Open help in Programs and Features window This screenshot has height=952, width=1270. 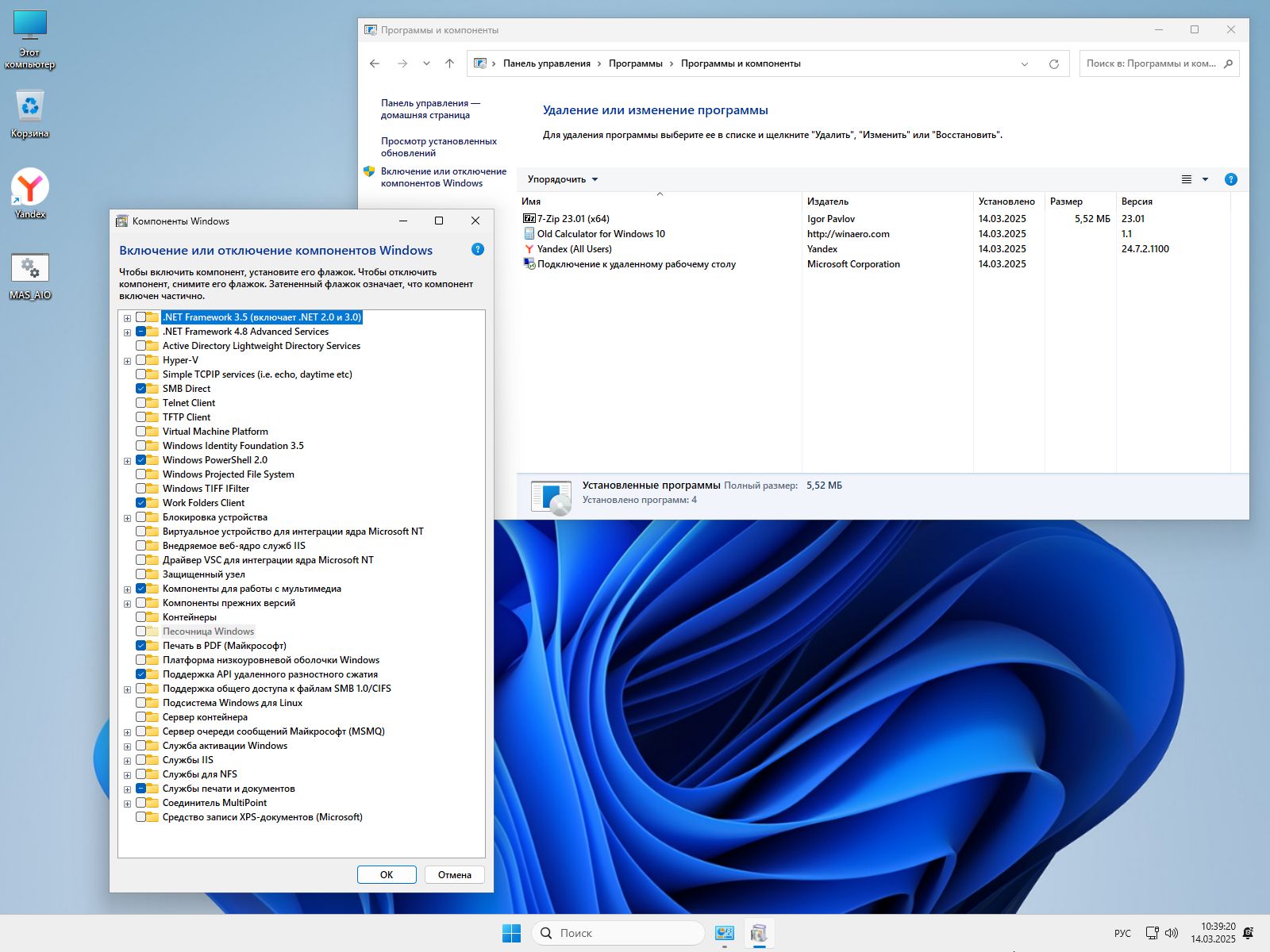click(x=1231, y=179)
